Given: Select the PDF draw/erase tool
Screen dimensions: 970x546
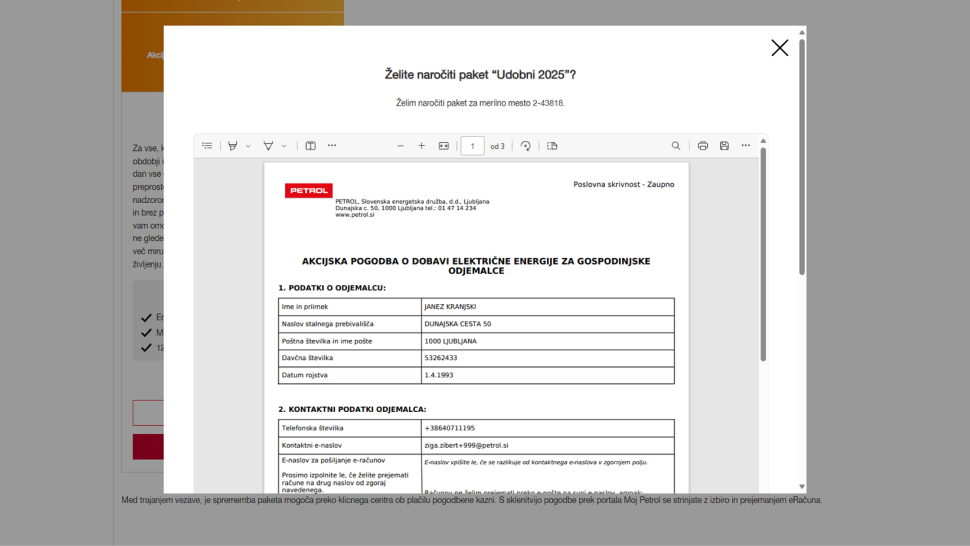Looking at the screenshot, I should tap(268, 146).
